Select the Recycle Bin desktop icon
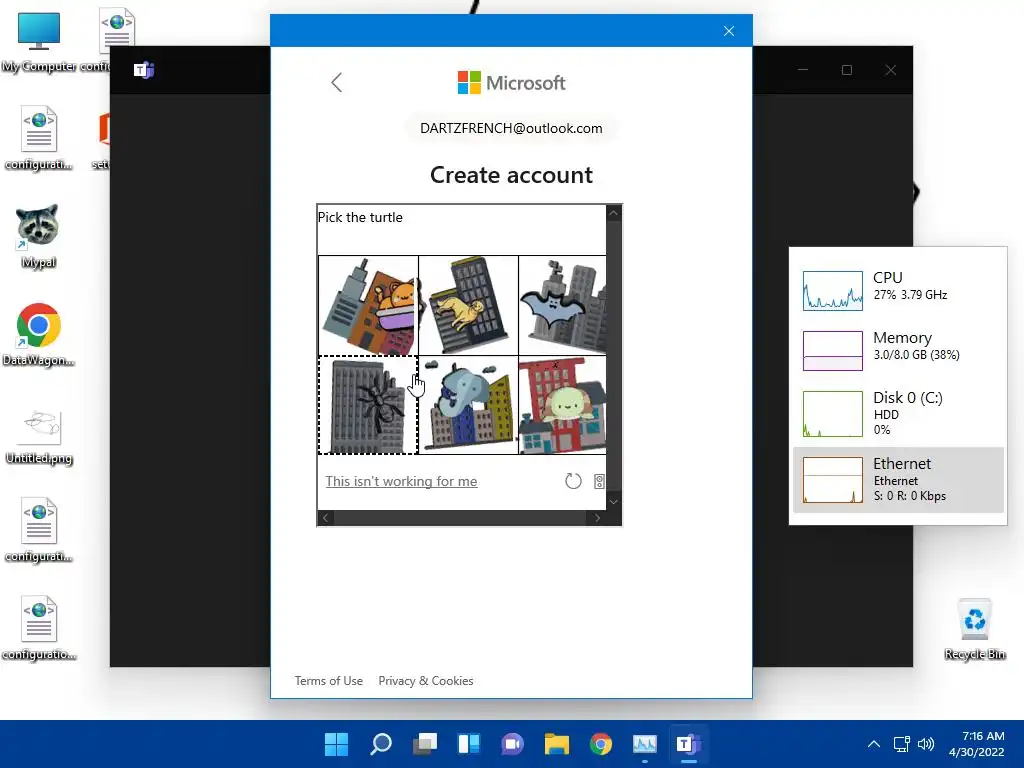The height and width of the screenshot is (768, 1024). tap(974, 628)
